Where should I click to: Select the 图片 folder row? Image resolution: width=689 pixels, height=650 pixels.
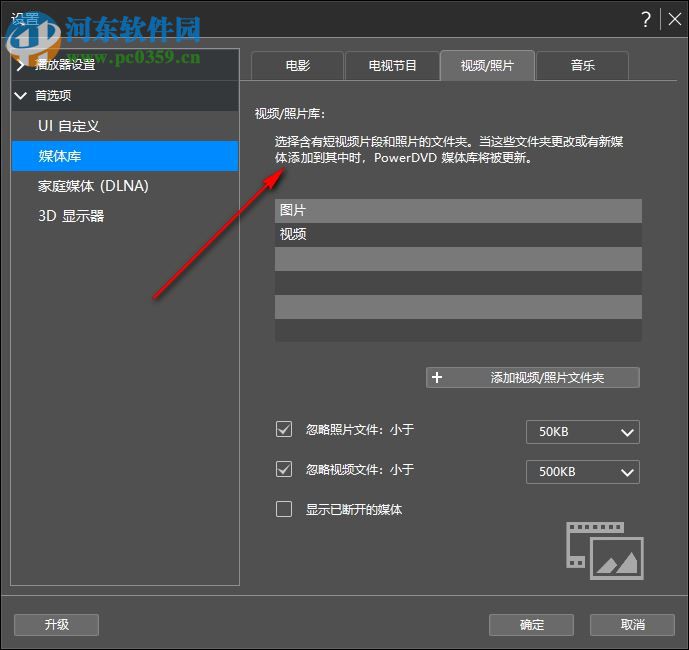458,211
